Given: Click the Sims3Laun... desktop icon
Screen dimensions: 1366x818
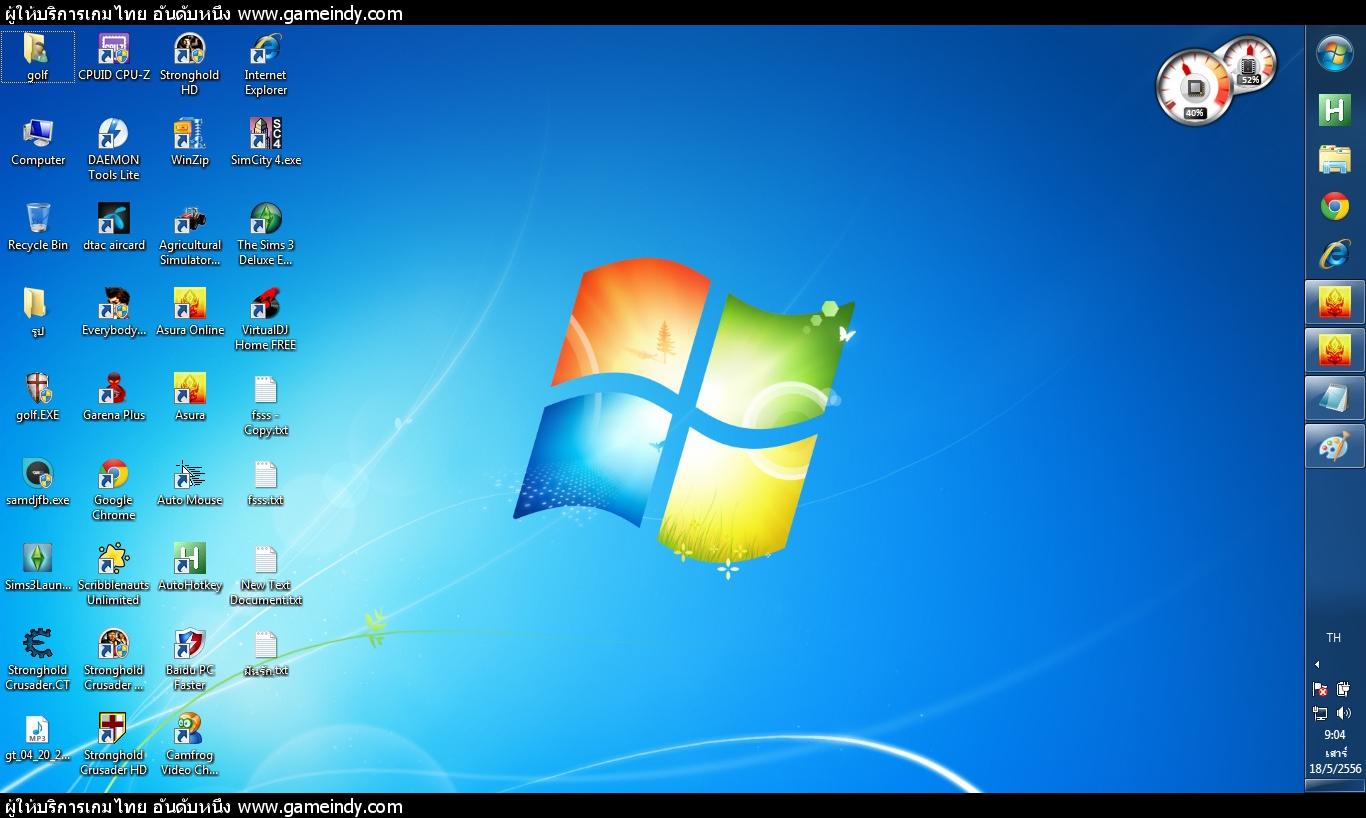Looking at the screenshot, I should tap(38, 567).
